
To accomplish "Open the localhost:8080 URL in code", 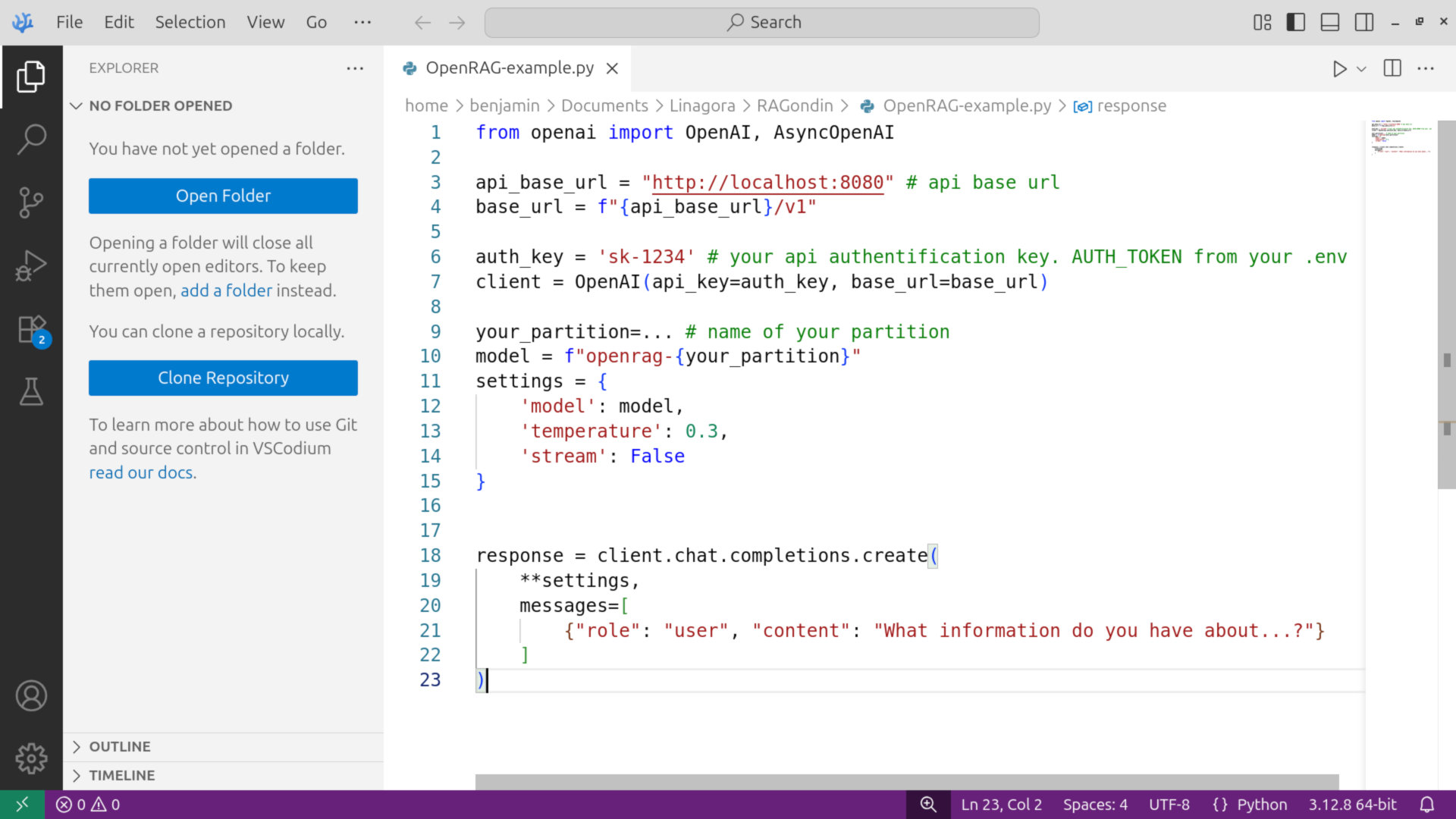I will (x=767, y=183).
